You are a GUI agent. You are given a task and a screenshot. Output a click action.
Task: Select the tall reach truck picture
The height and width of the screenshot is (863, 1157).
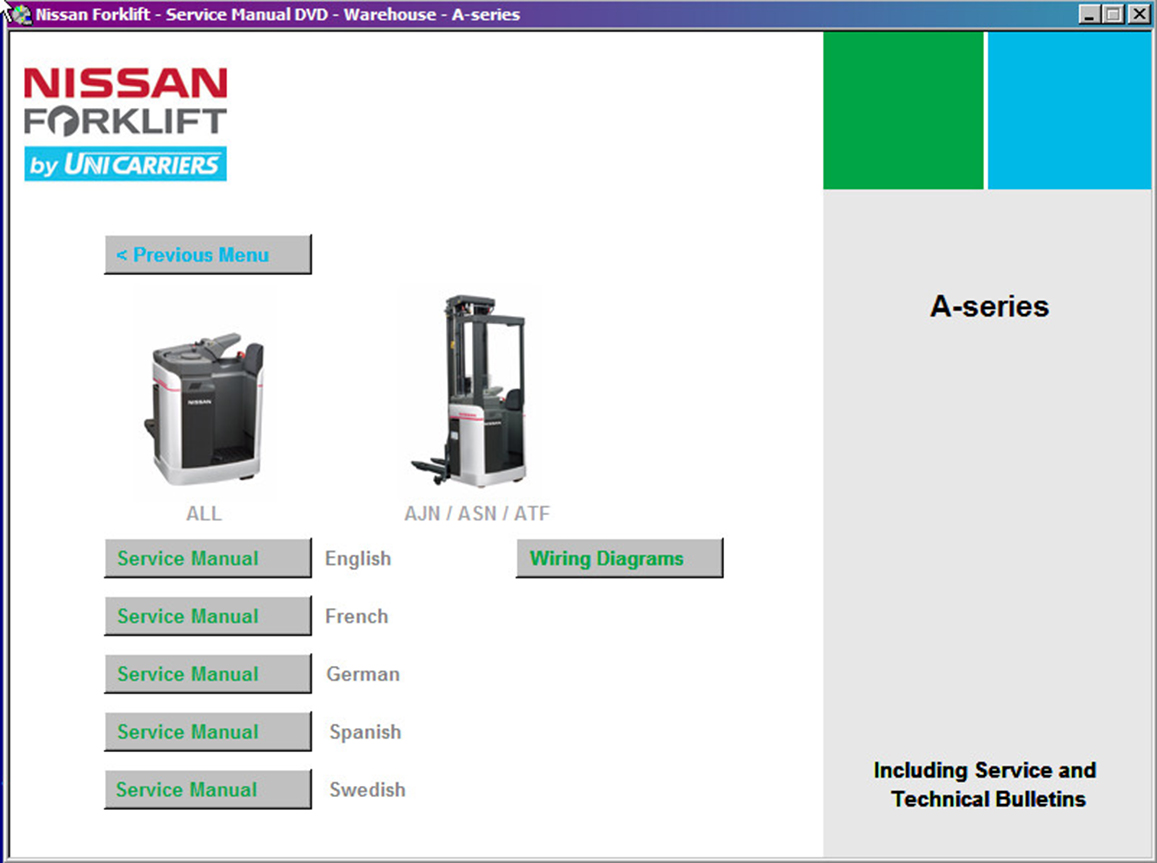[468, 392]
